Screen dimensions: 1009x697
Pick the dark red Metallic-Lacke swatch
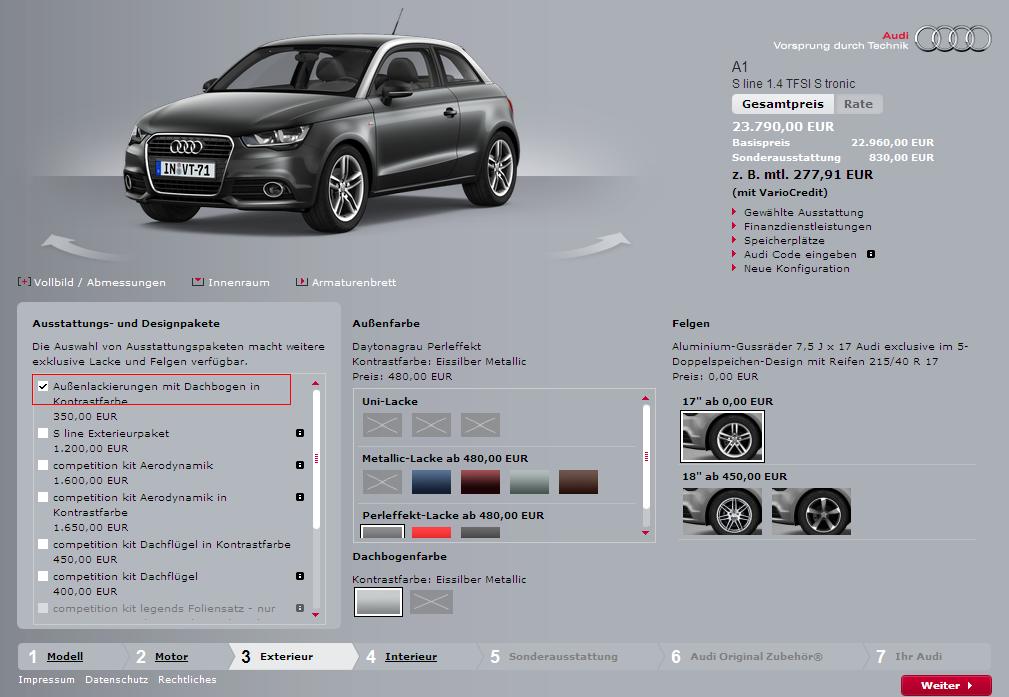[x=480, y=481]
